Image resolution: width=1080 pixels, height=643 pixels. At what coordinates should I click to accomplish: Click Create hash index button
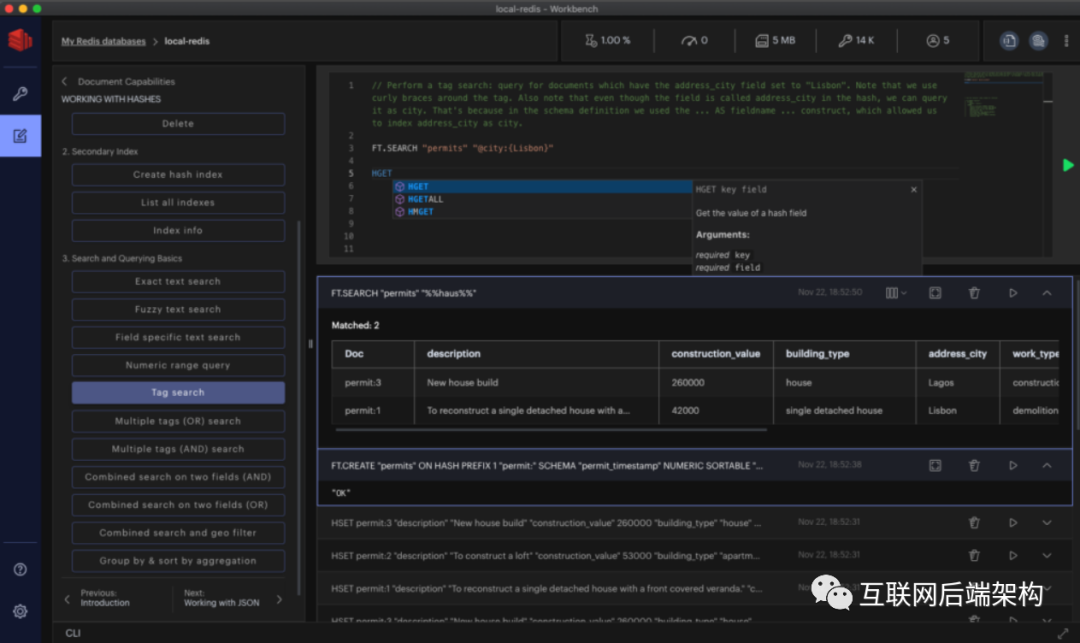(x=178, y=175)
